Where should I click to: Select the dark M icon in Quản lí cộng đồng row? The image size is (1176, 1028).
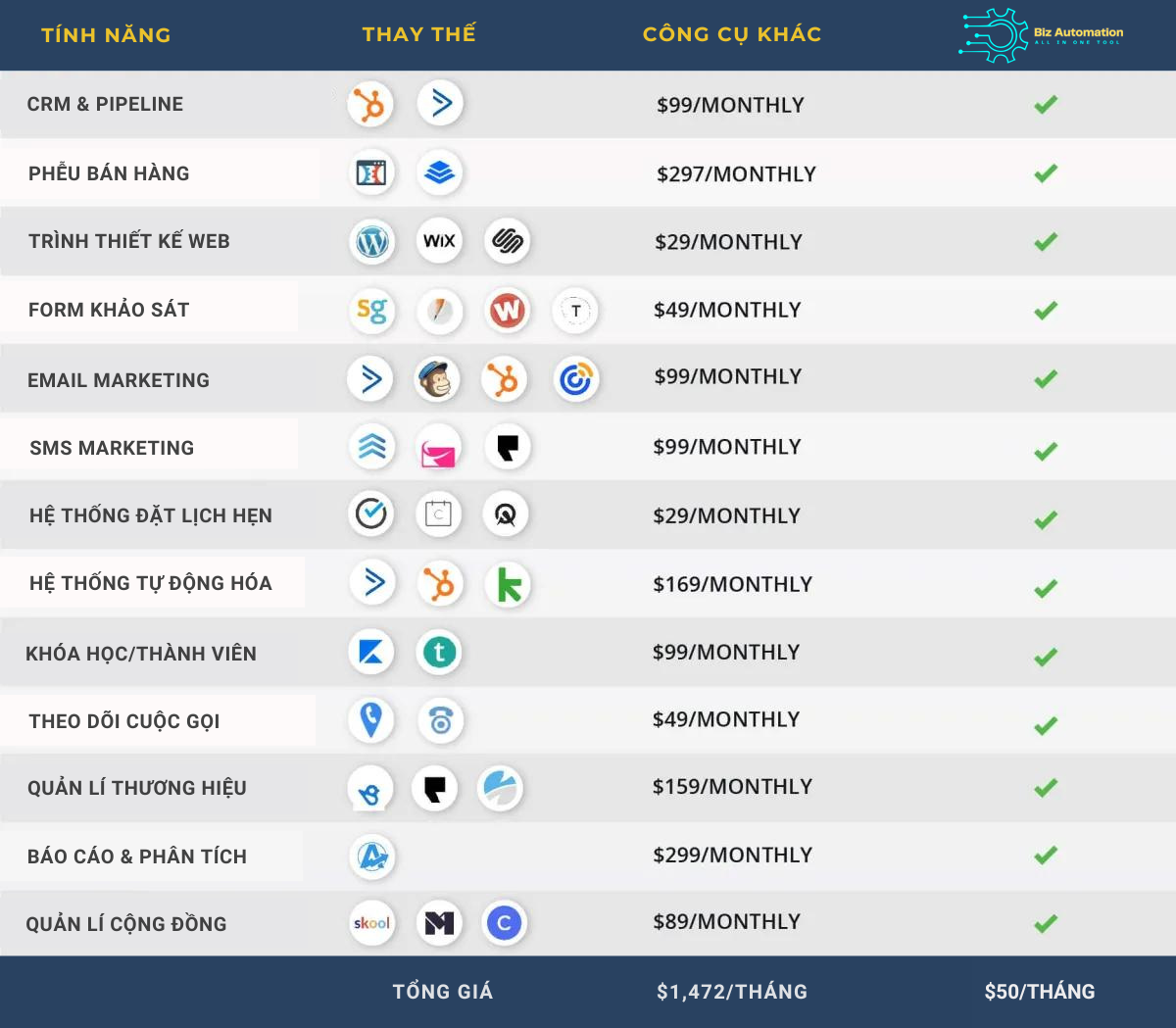pos(439,922)
